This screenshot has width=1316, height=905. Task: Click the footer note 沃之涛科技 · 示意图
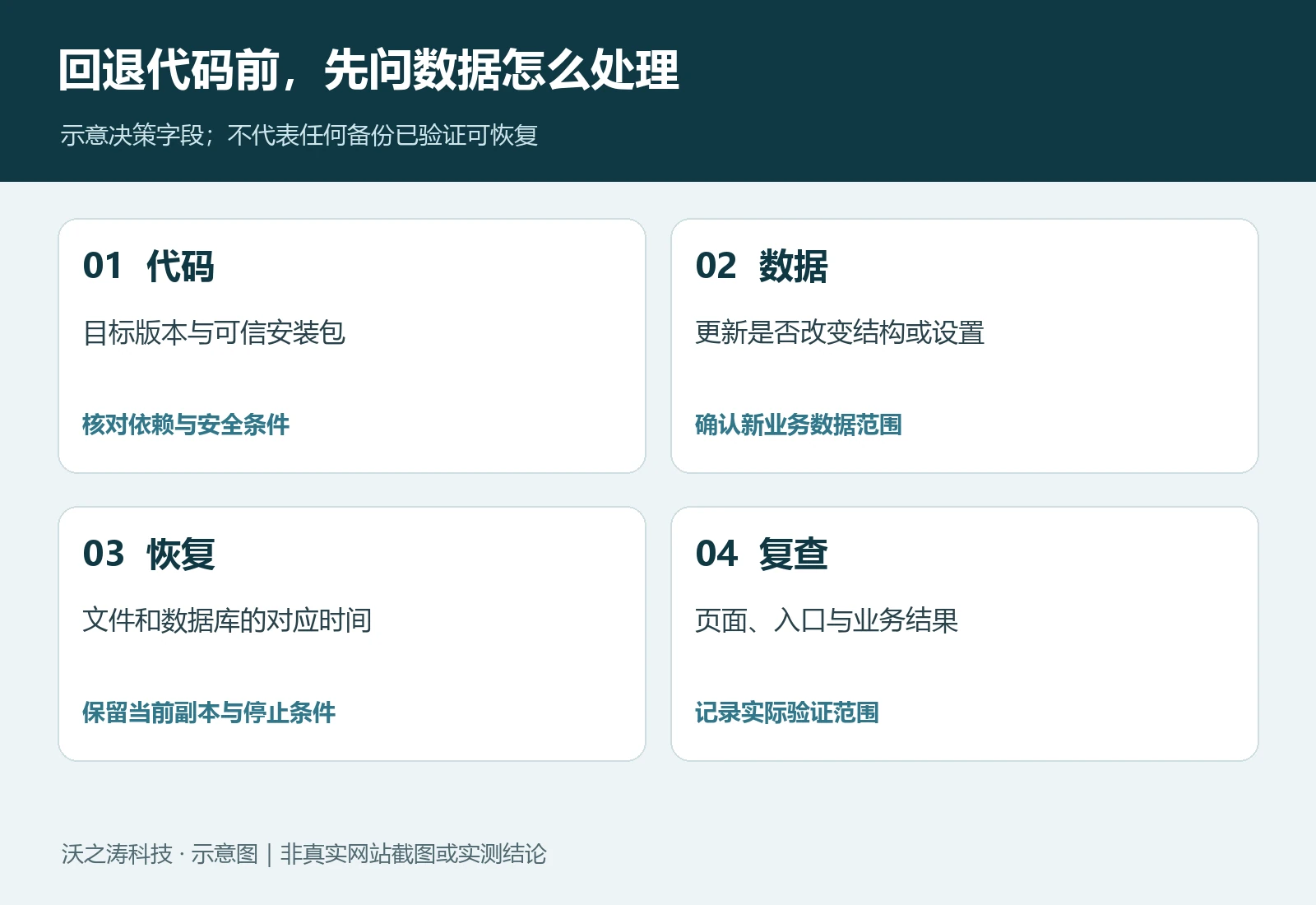tap(160, 854)
